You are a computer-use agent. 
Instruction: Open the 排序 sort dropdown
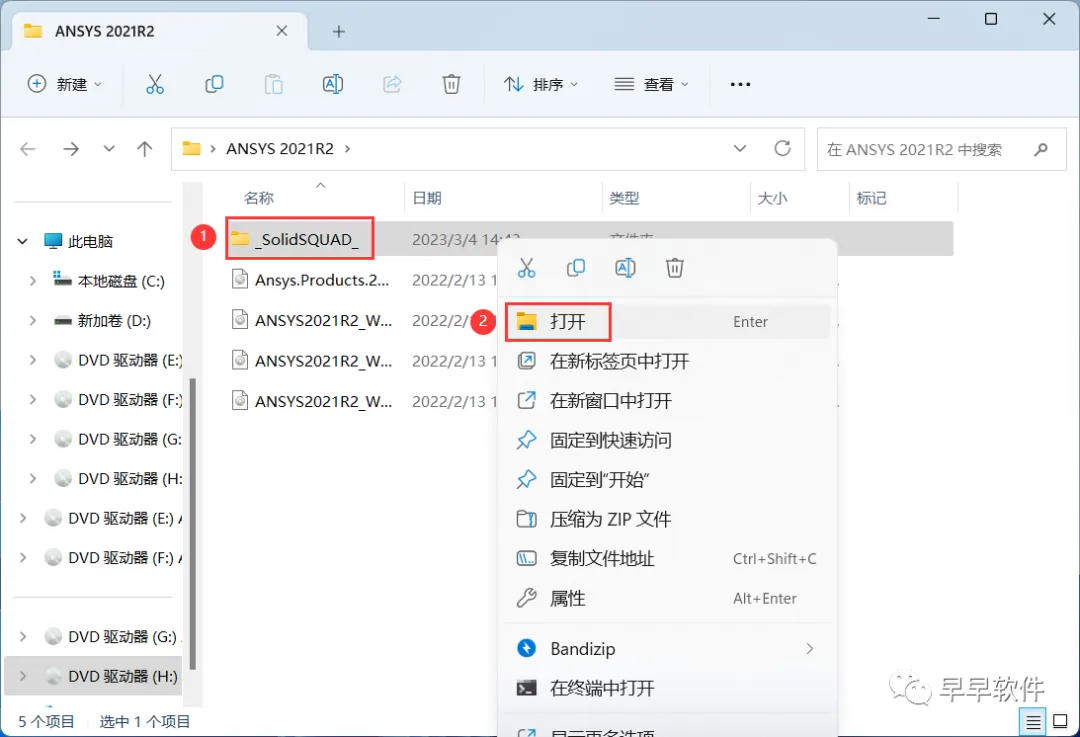(541, 84)
